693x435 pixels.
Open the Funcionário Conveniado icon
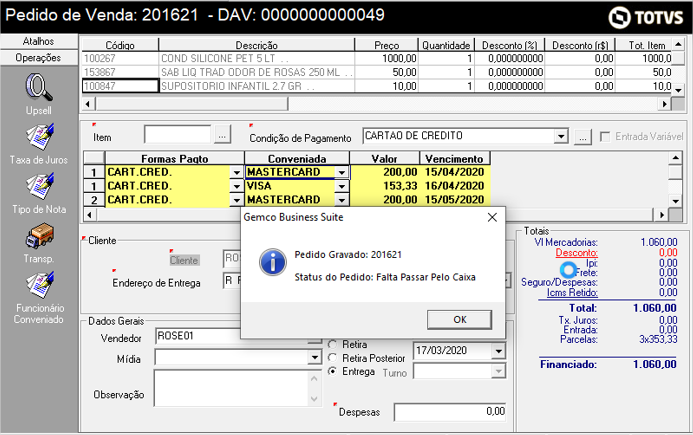coord(40,285)
